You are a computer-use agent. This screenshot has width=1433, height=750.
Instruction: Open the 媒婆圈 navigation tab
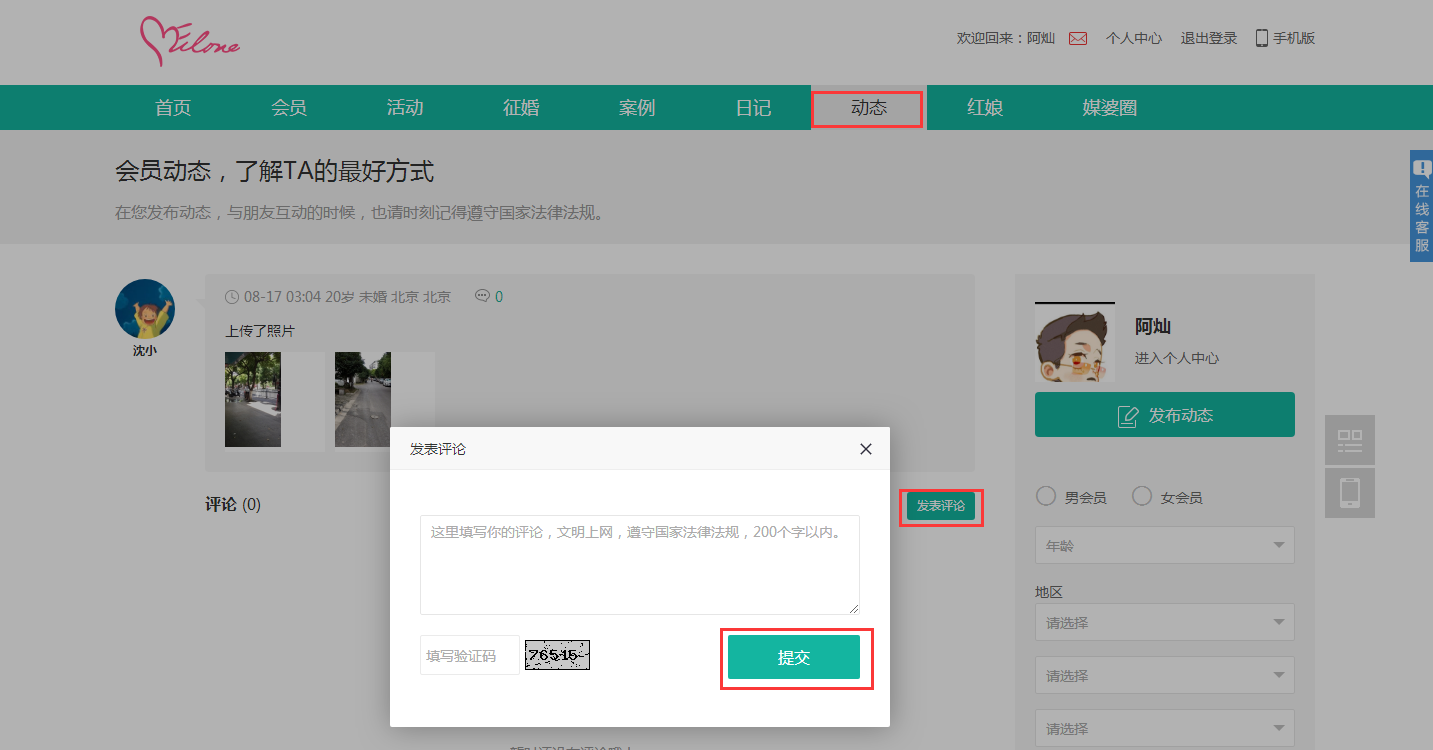1110,108
